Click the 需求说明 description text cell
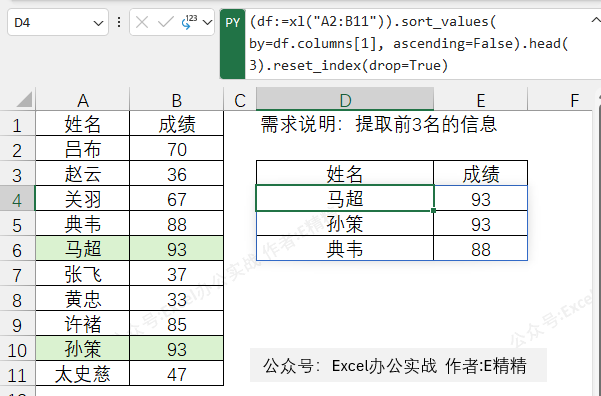 pos(379,124)
